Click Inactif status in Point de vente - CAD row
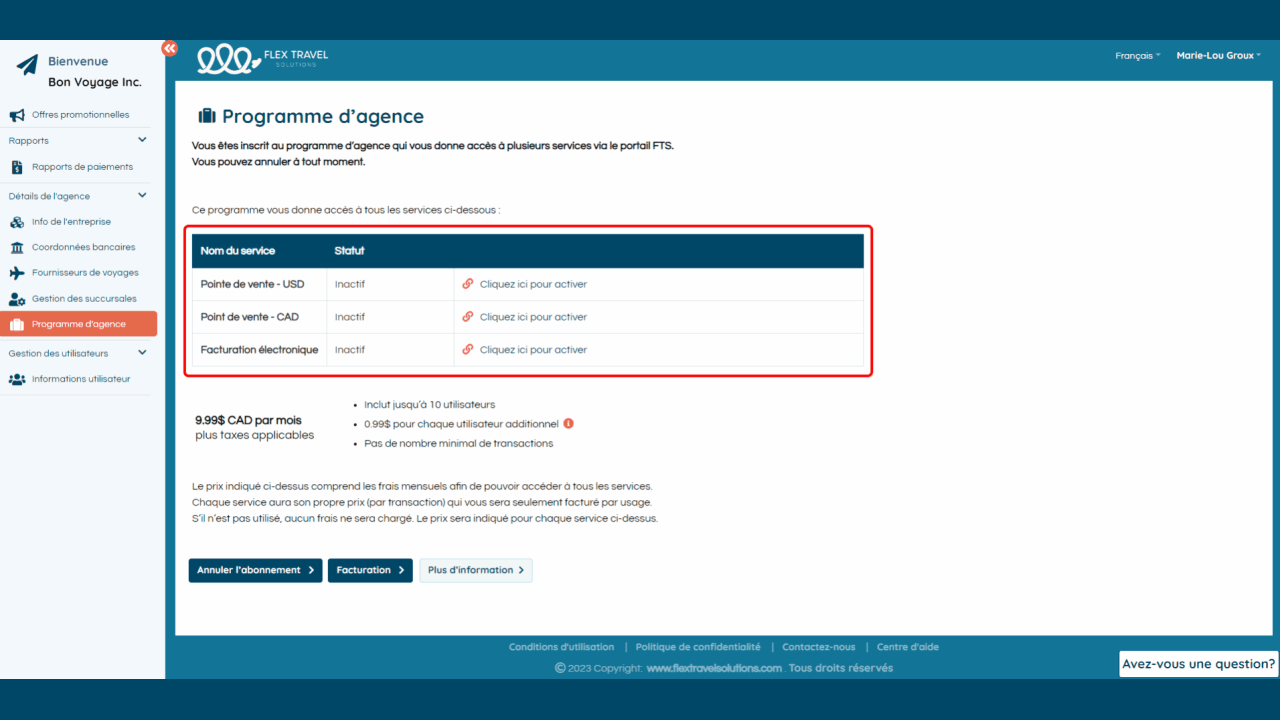Screen dimensions: 1280x720 tap(350, 317)
